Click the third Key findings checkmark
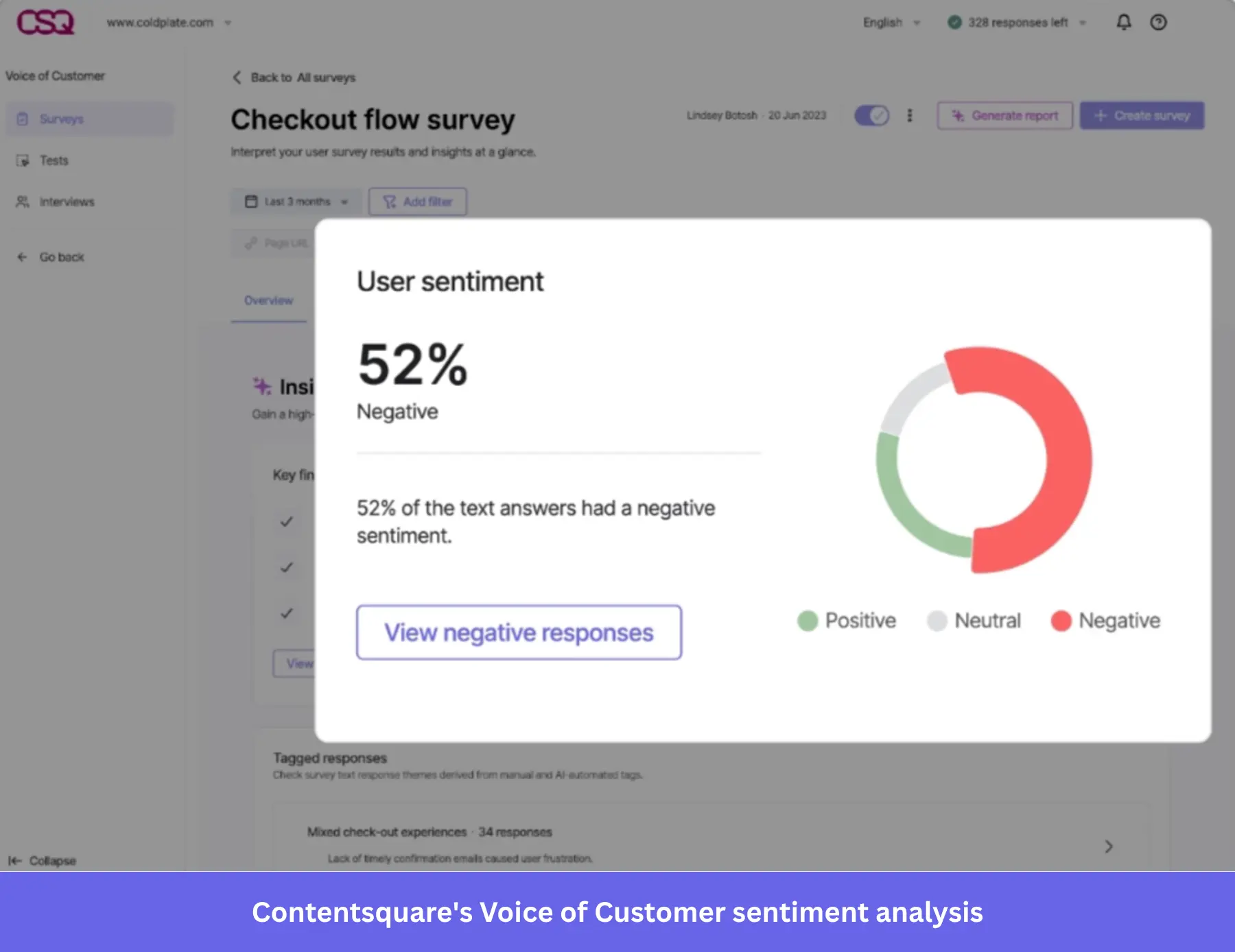This screenshot has width=1235, height=952. click(287, 613)
